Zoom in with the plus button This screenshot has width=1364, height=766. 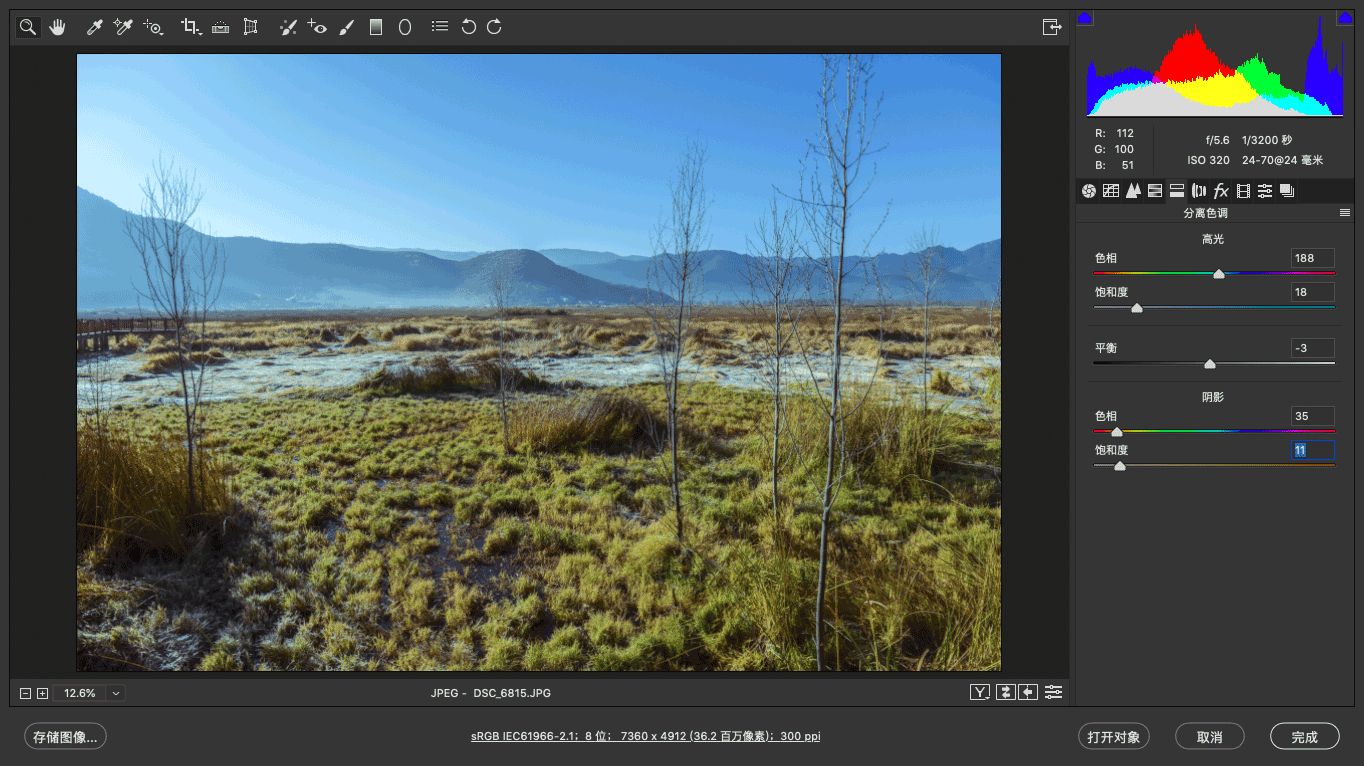(42, 693)
